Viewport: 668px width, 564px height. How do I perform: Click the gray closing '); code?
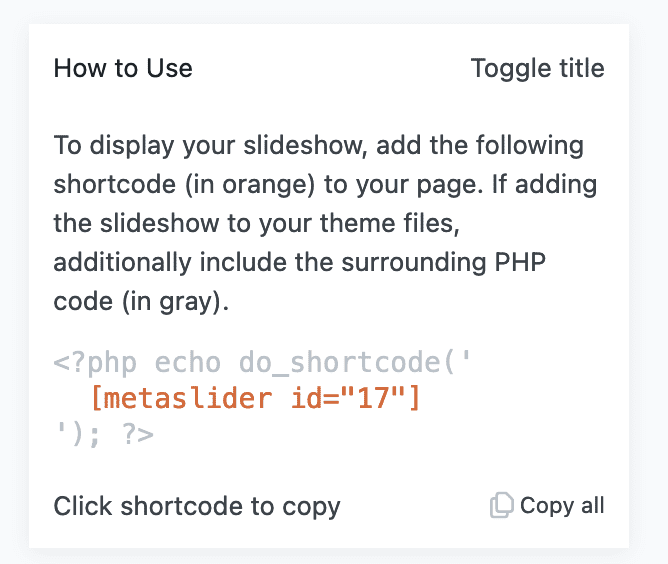coord(77,435)
